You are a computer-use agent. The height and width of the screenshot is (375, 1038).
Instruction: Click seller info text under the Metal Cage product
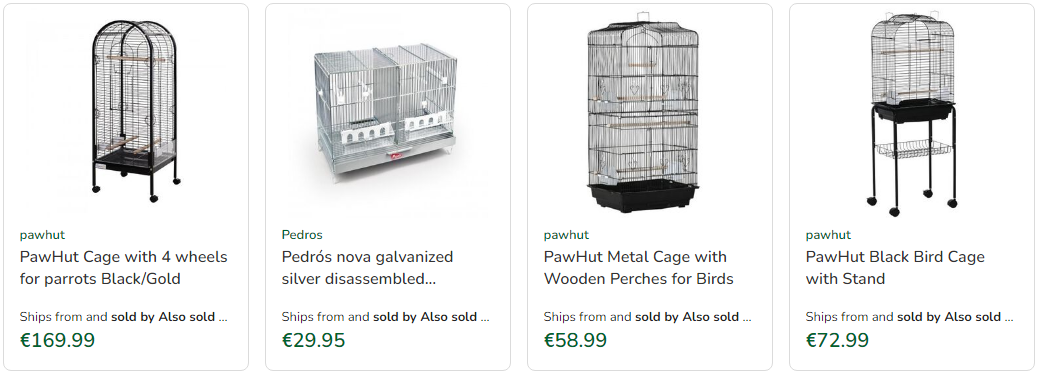pyautogui.click(x=648, y=317)
